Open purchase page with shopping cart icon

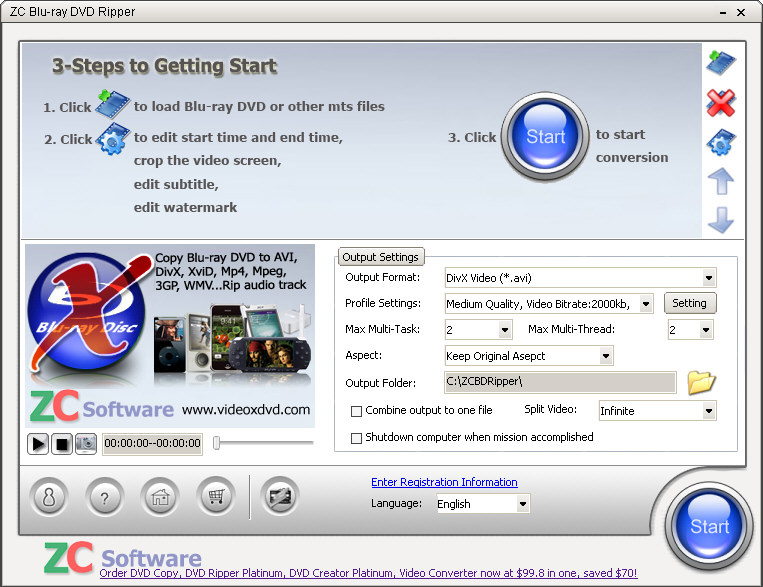(x=216, y=497)
